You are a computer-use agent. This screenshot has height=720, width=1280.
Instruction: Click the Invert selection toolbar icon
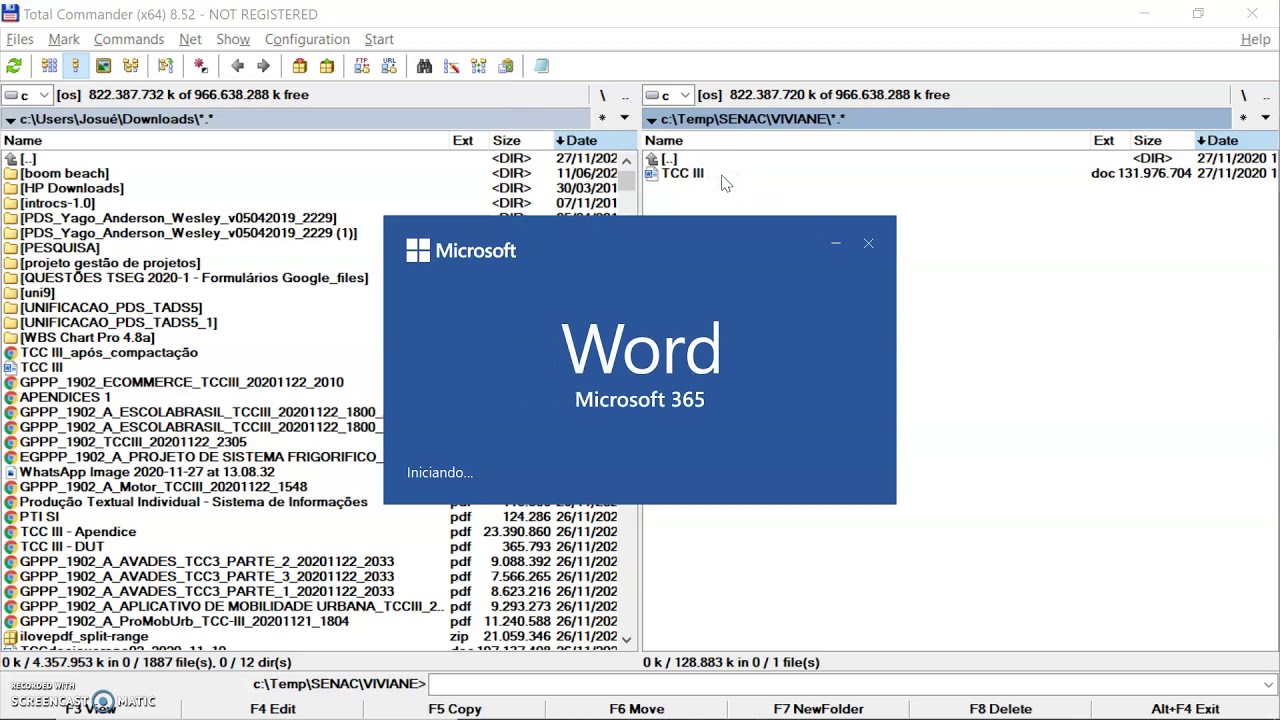click(x=166, y=66)
